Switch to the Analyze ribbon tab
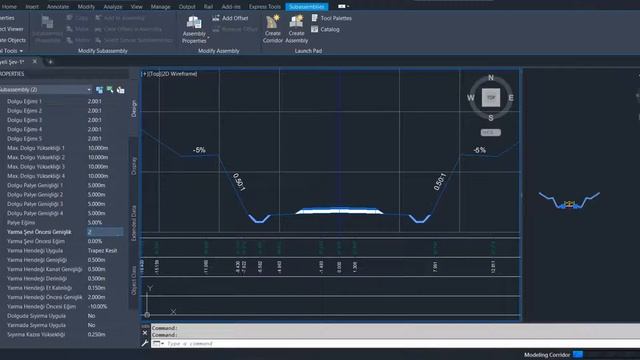Screen dimensions: 640x360 coord(113,7)
